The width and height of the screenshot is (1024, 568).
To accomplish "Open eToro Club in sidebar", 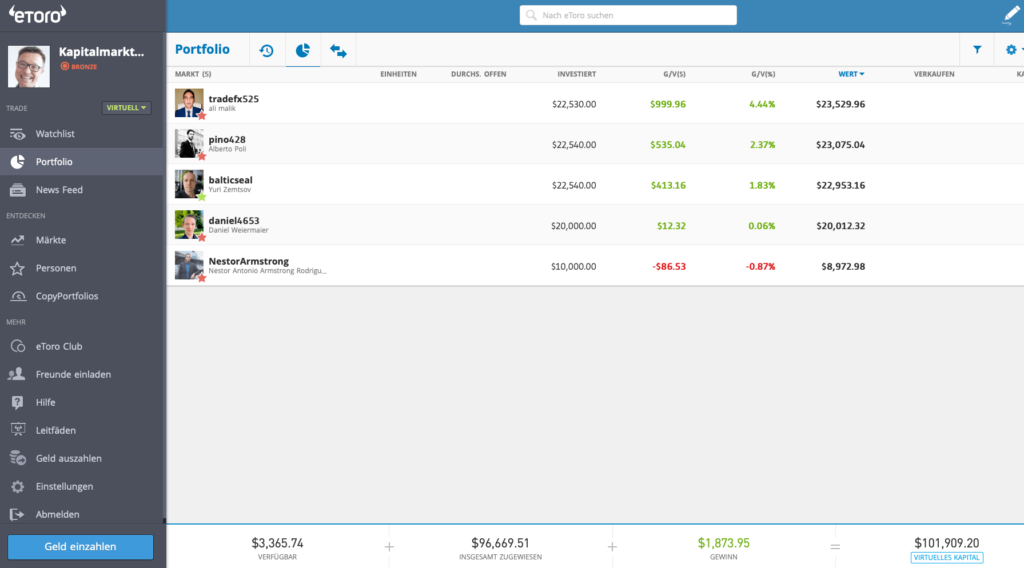I will tap(59, 346).
